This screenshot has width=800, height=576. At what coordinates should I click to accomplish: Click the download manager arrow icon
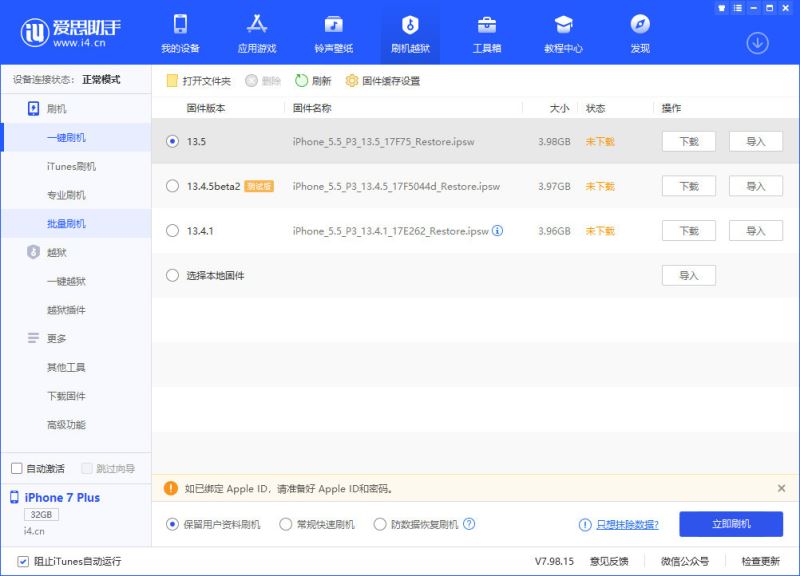pyautogui.click(x=758, y=43)
